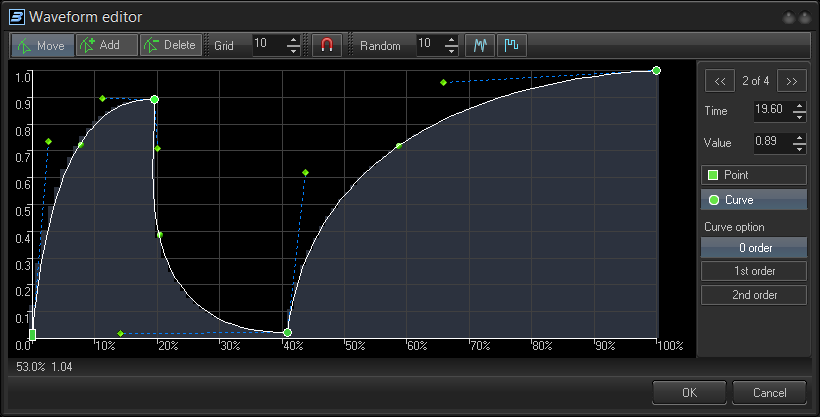Image resolution: width=820 pixels, height=417 pixels.
Task: Select the Add point tool
Action: click(106, 45)
